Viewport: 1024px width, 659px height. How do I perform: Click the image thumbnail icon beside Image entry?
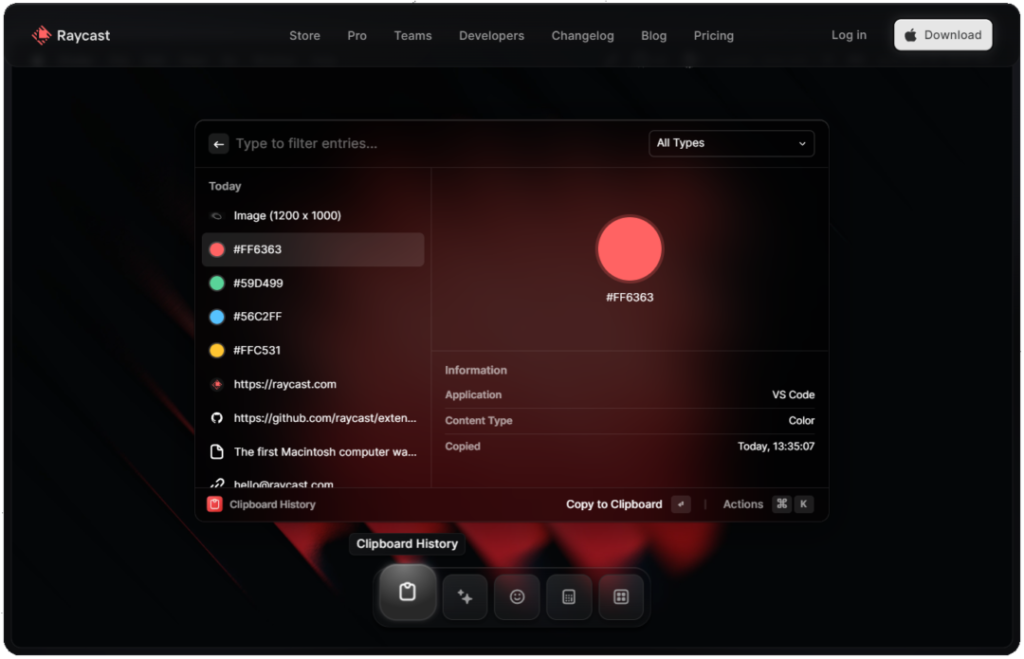[217, 216]
